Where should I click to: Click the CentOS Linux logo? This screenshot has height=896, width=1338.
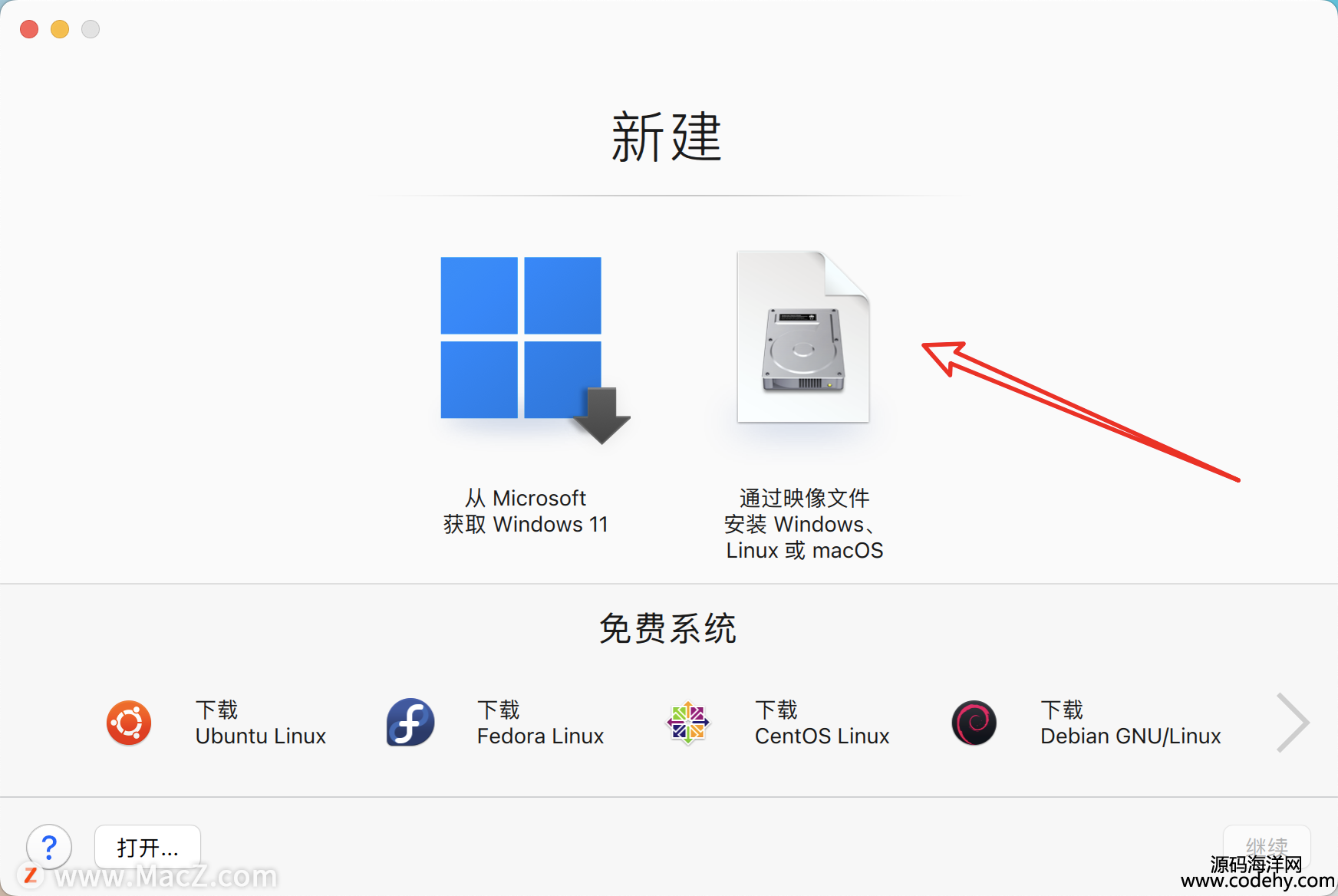pos(688,723)
